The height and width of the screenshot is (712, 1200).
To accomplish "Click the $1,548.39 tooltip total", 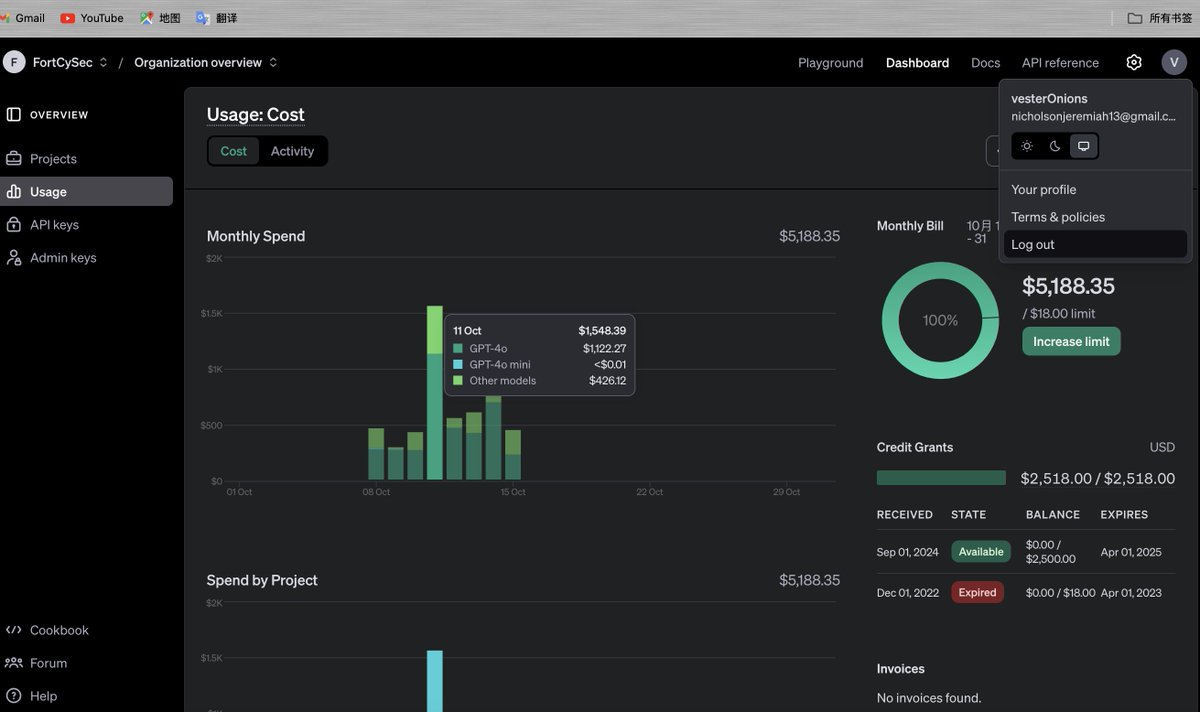I will tap(602, 331).
